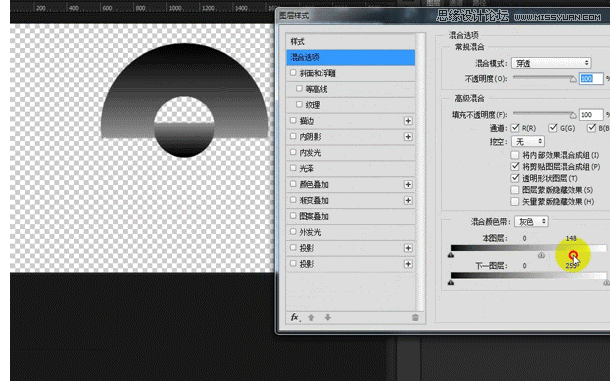Open the 混合颜色带 dropdown showing 灰色
The width and height of the screenshot is (611, 383).
click(532, 222)
